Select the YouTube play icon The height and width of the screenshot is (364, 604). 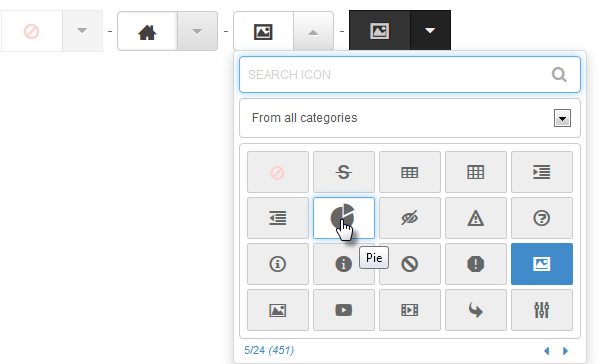pos(344,310)
